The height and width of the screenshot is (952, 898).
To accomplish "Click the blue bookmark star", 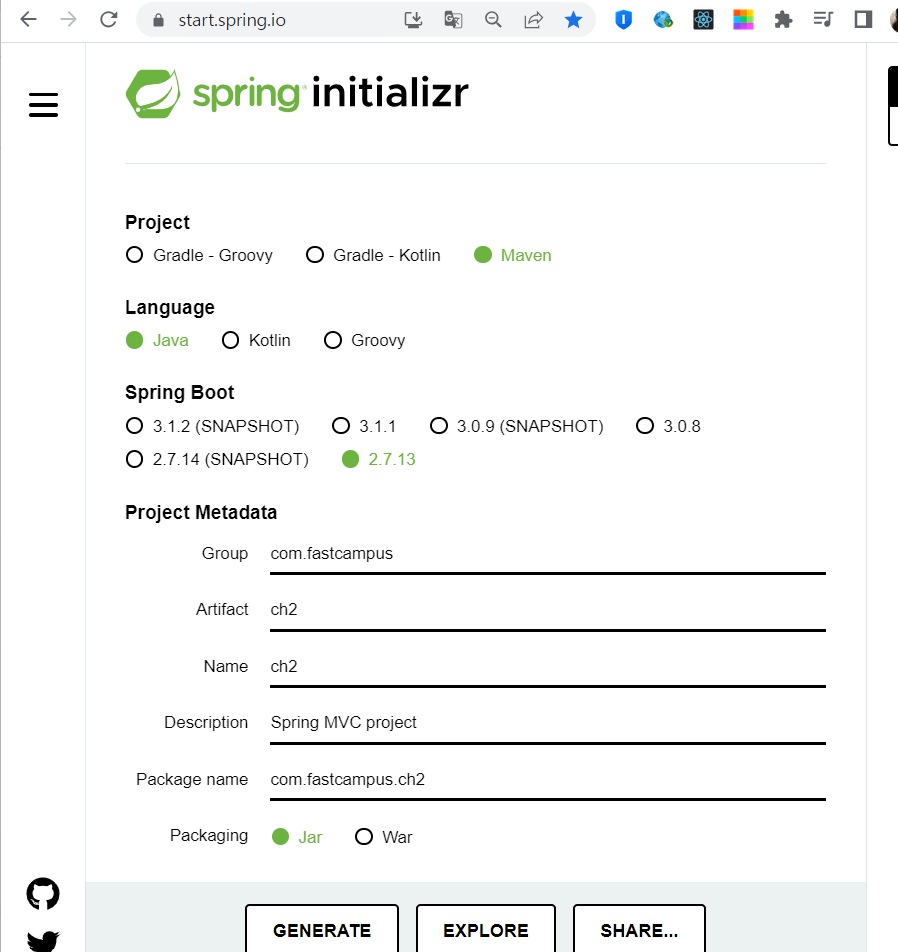I will 573,20.
